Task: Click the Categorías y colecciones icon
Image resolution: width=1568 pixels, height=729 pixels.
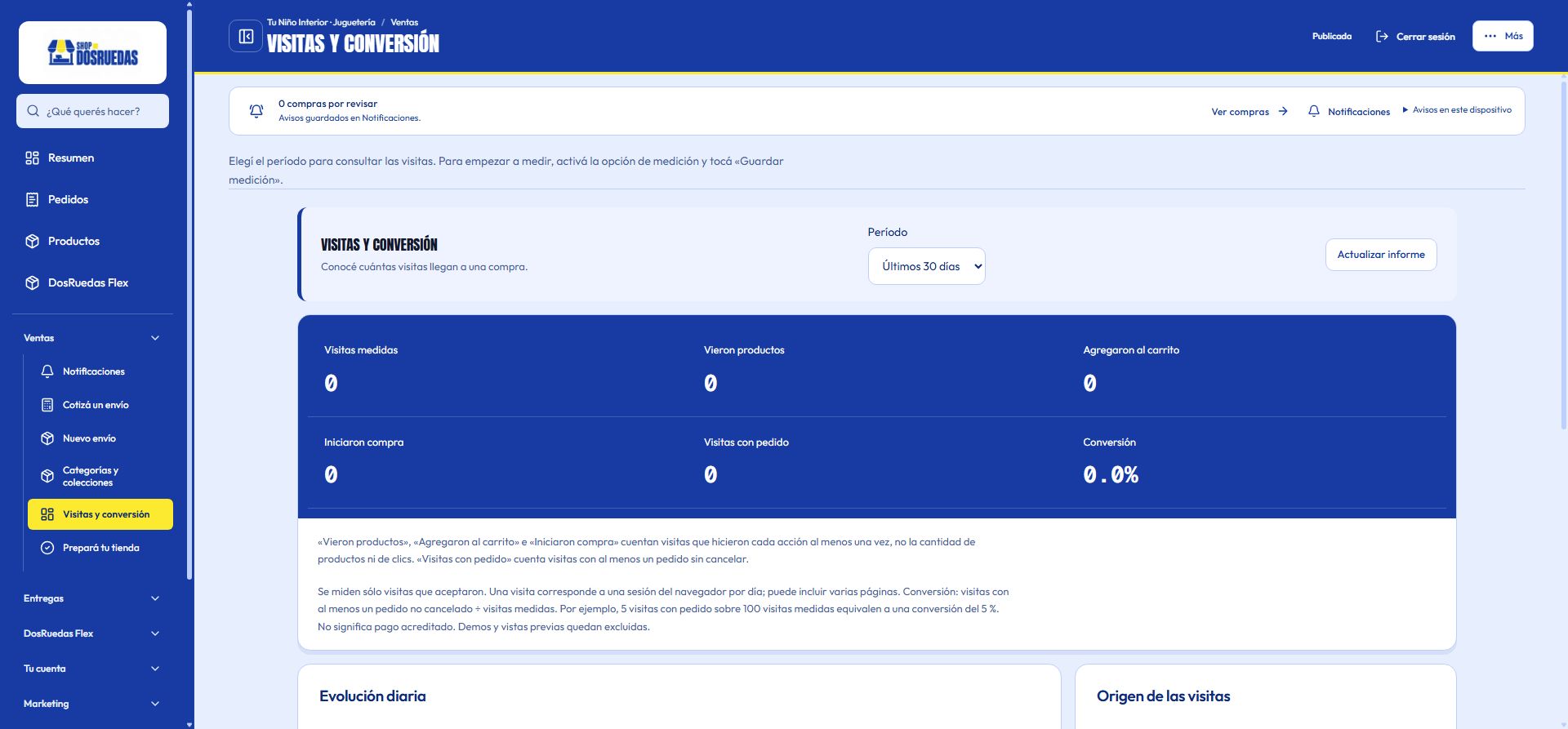Action: coord(47,476)
